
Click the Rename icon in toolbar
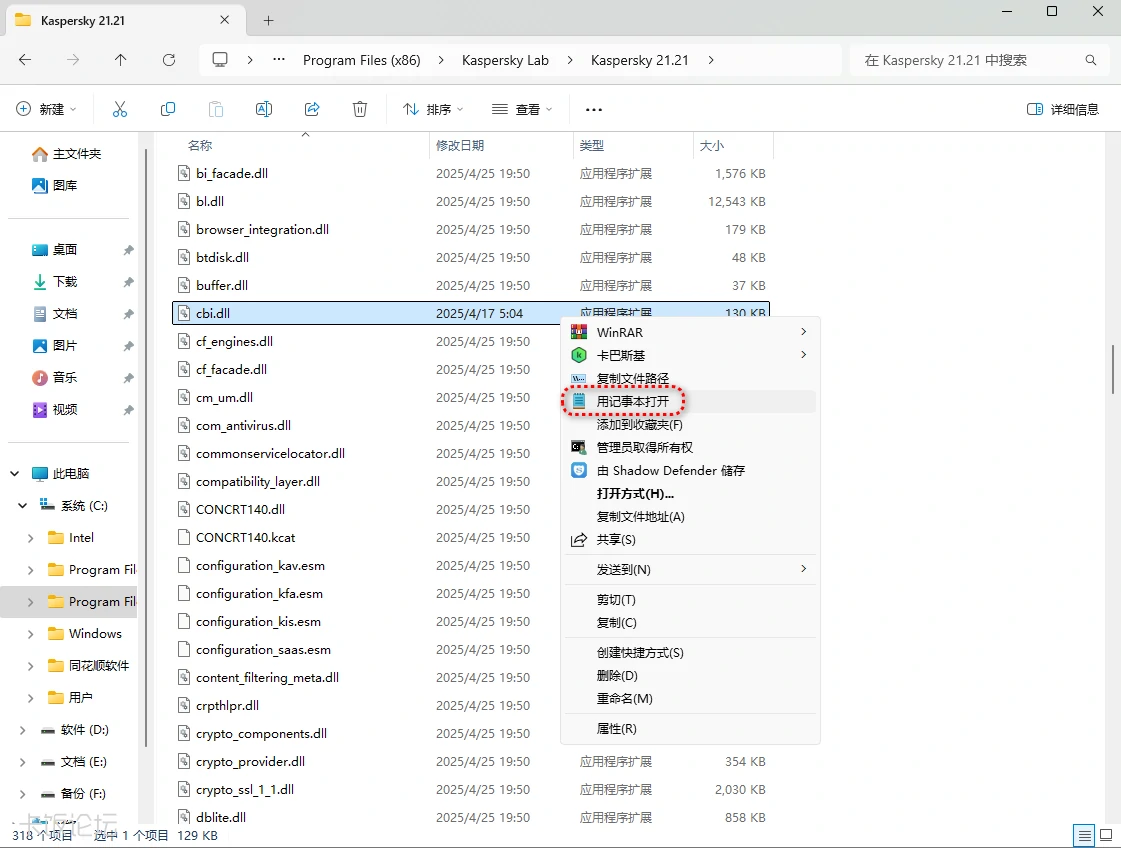(x=264, y=109)
